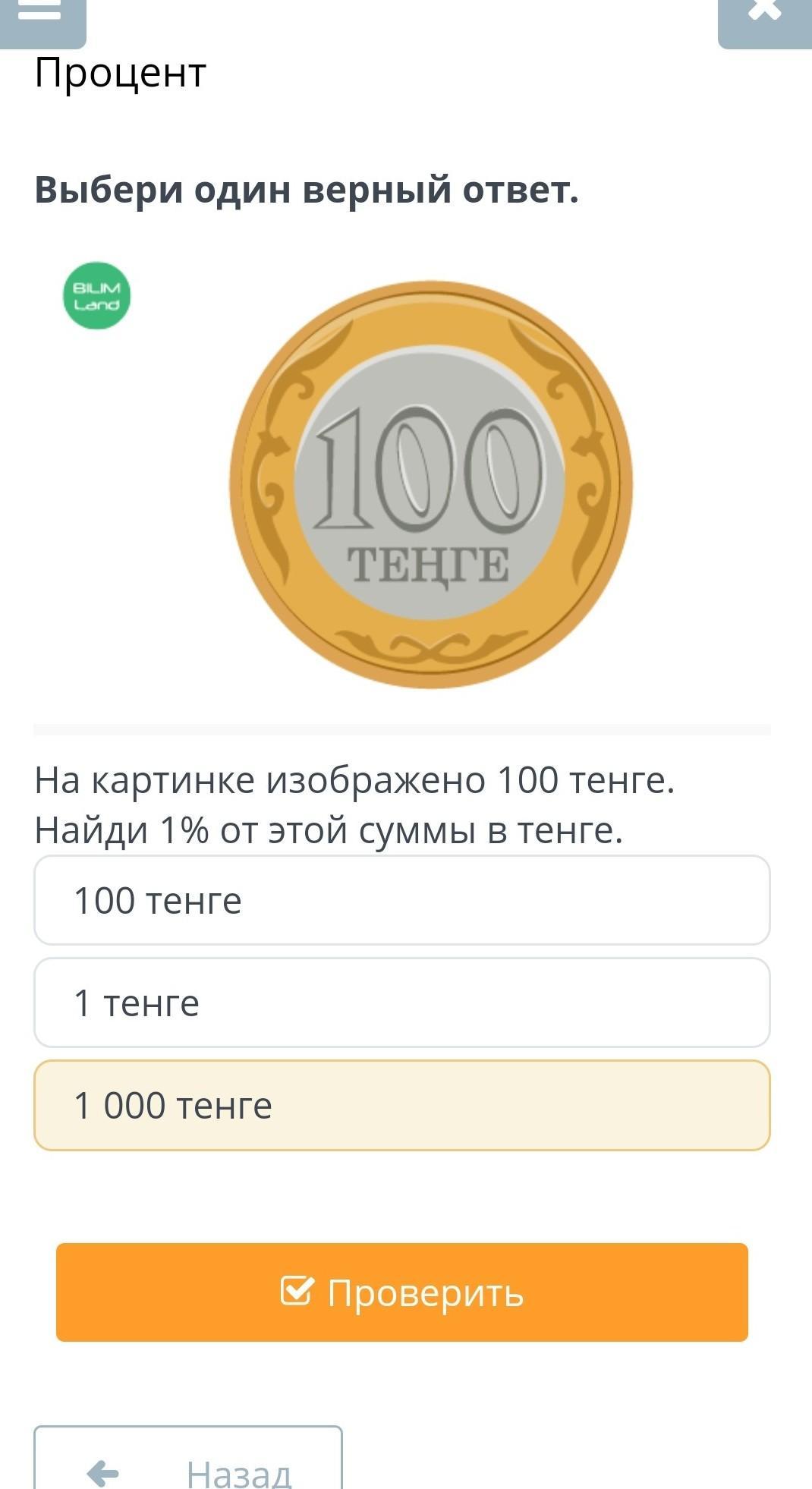Click the 100 tenge coin image
This screenshot has height=1489, width=812.
[431, 486]
